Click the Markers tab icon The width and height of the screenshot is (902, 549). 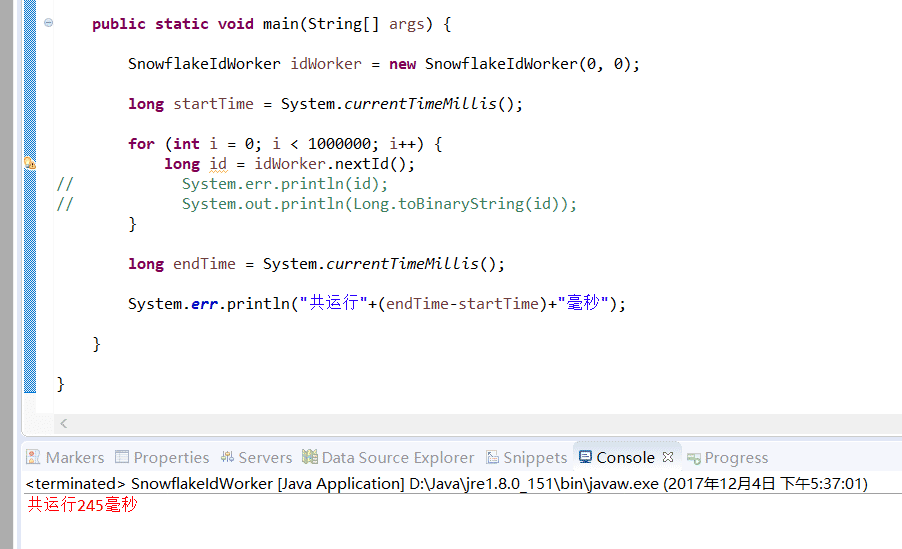[x=34, y=457]
